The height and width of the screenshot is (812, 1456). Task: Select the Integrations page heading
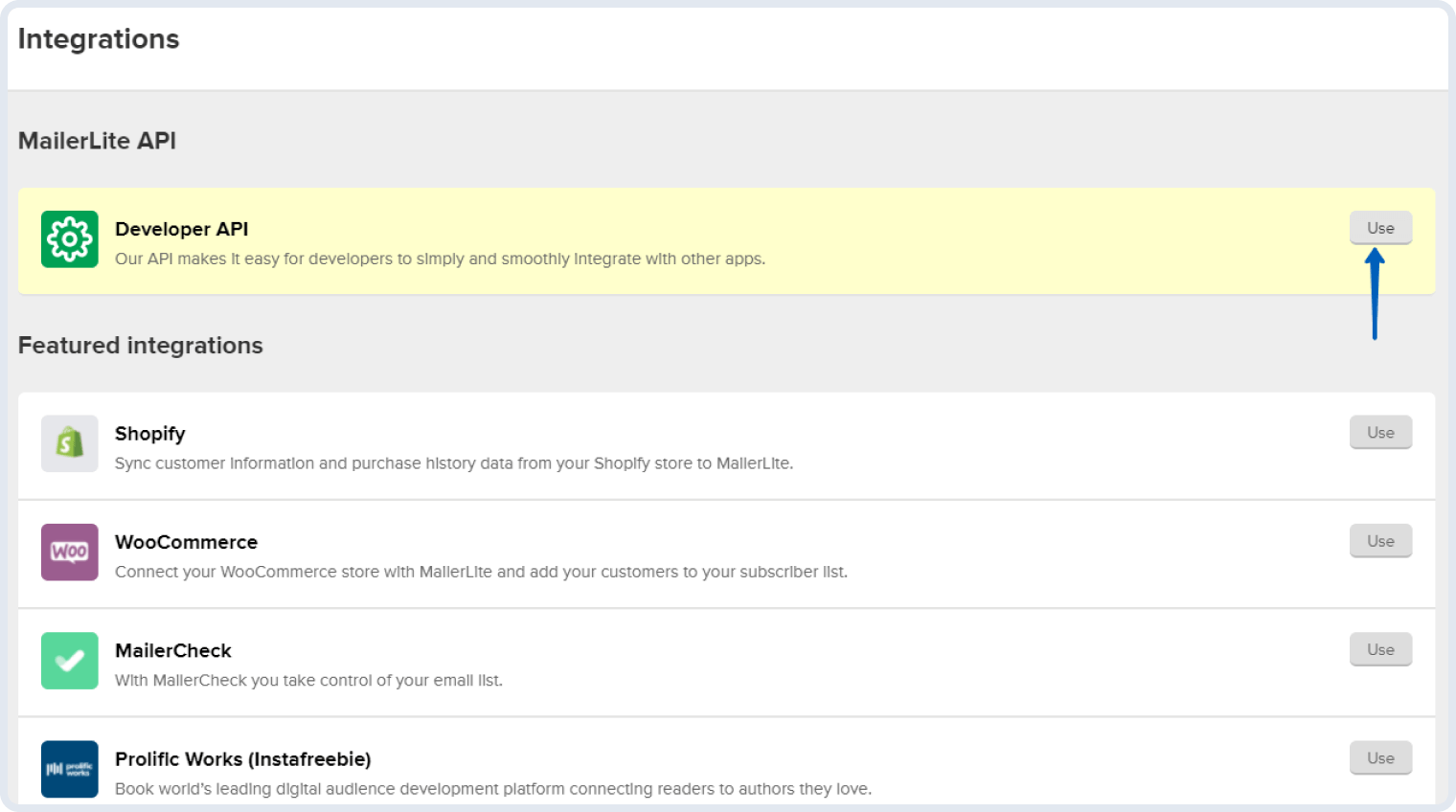point(98,39)
